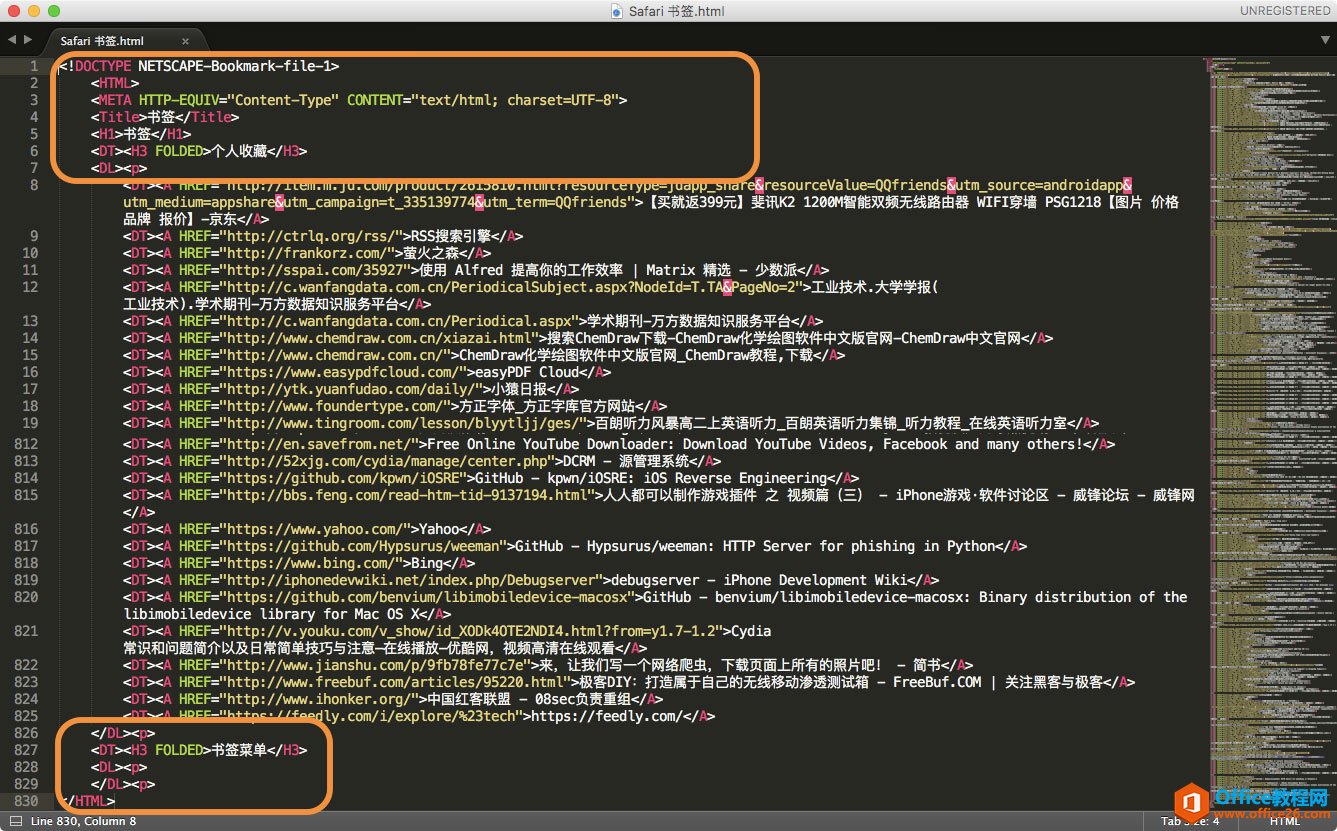Open the Tab Size indentation menu
Screen dimensions: 1337x831
click(x=1188, y=821)
